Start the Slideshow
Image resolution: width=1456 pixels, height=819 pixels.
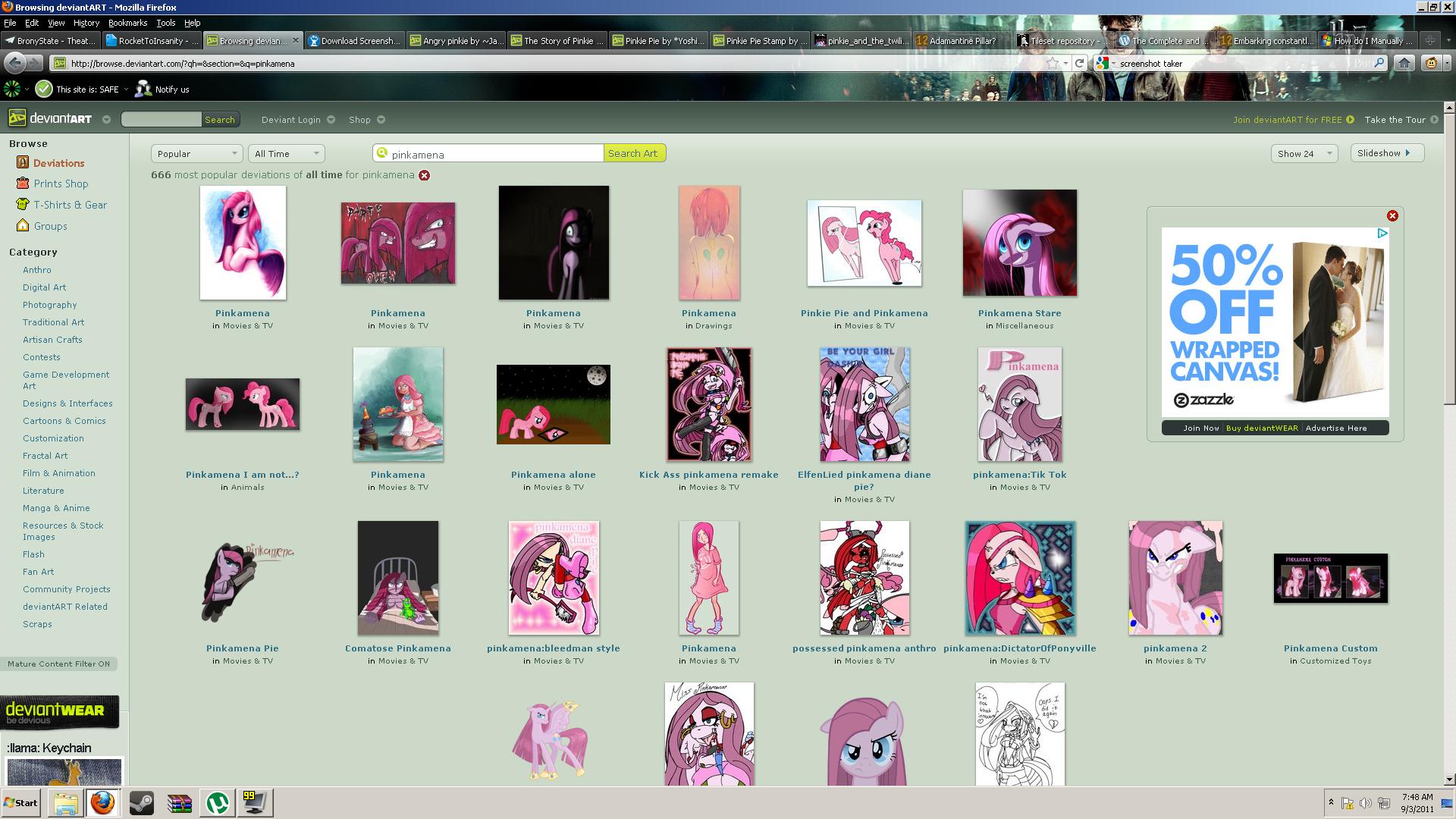coord(1385,153)
